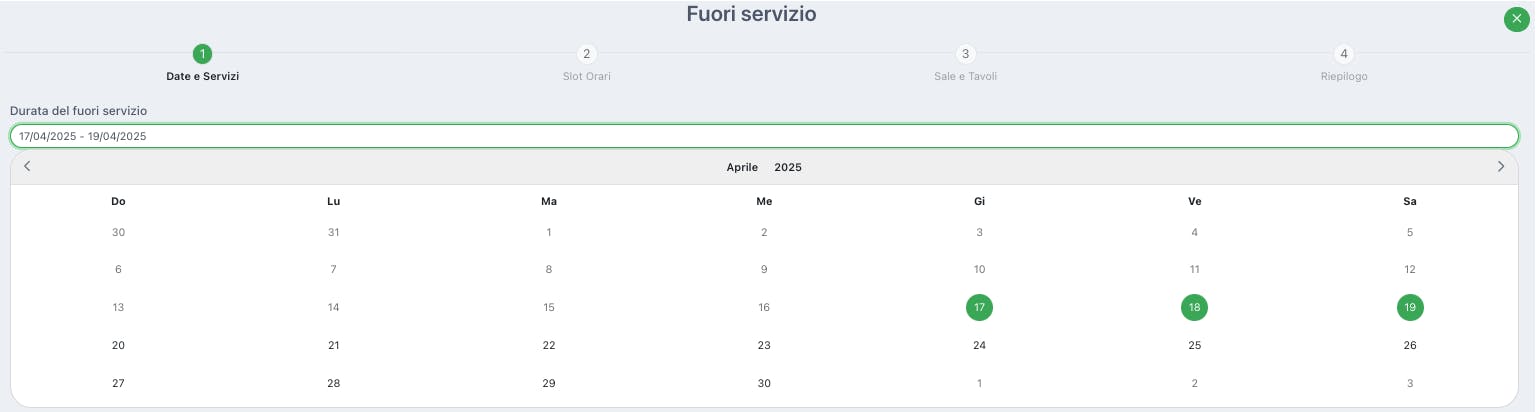
Task: Select April 21 in the calendar
Action: tap(334, 346)
